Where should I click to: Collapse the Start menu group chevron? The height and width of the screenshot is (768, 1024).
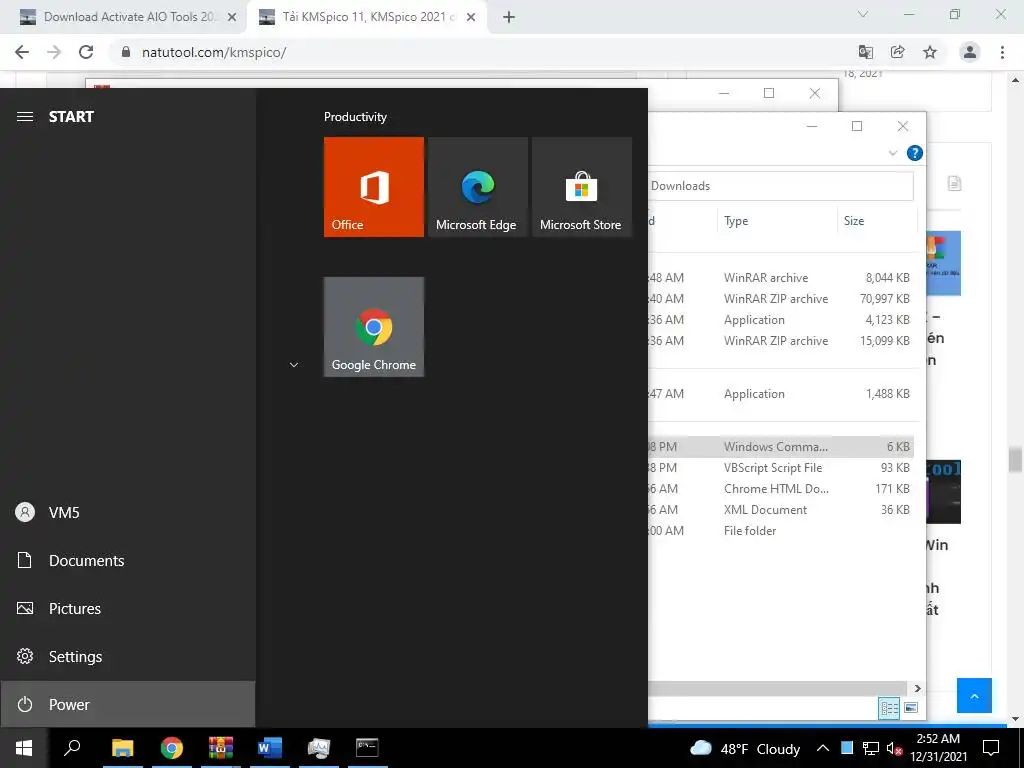click(x=294, y=365)
